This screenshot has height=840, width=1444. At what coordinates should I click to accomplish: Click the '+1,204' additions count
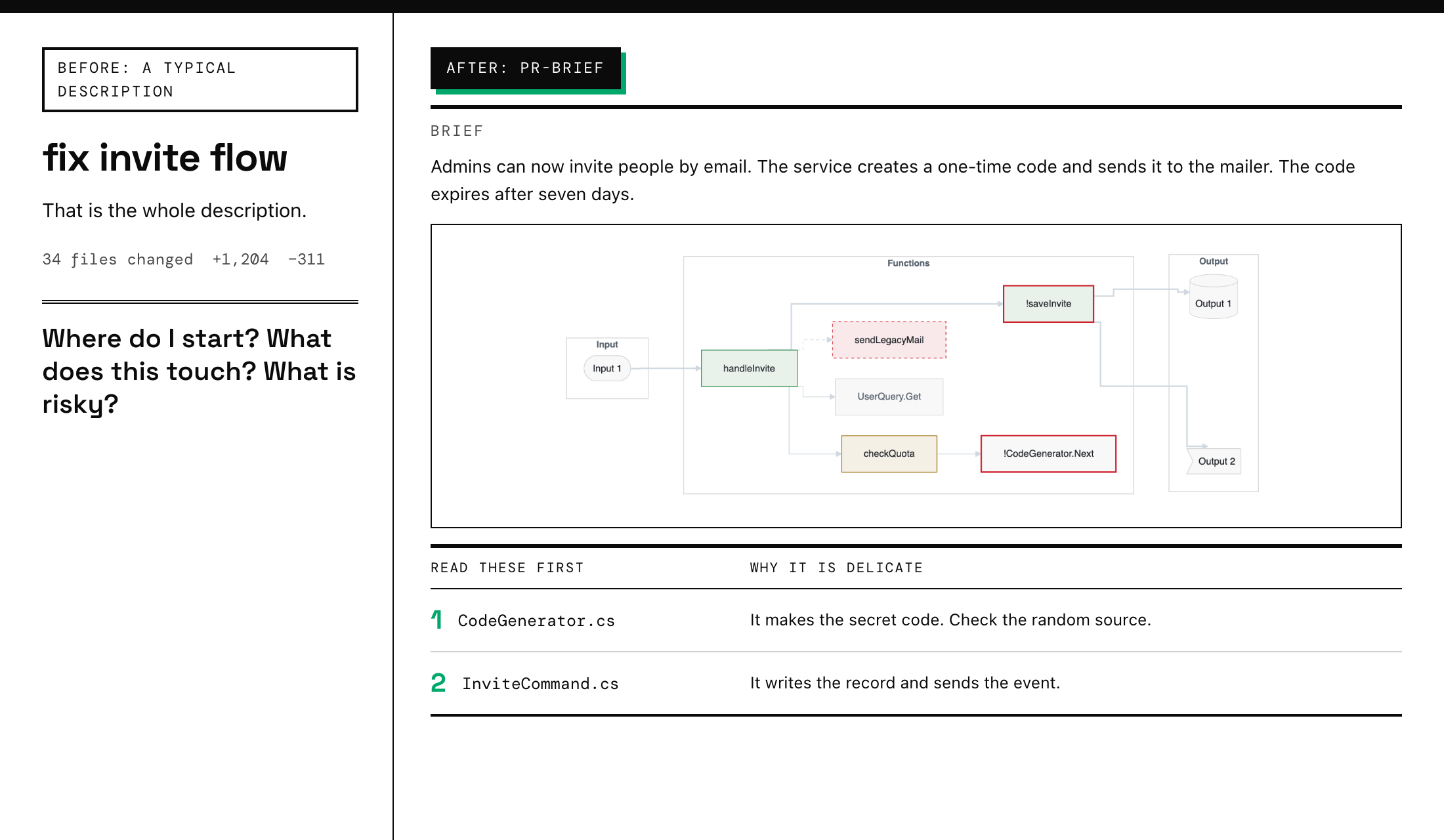(240, 259)
